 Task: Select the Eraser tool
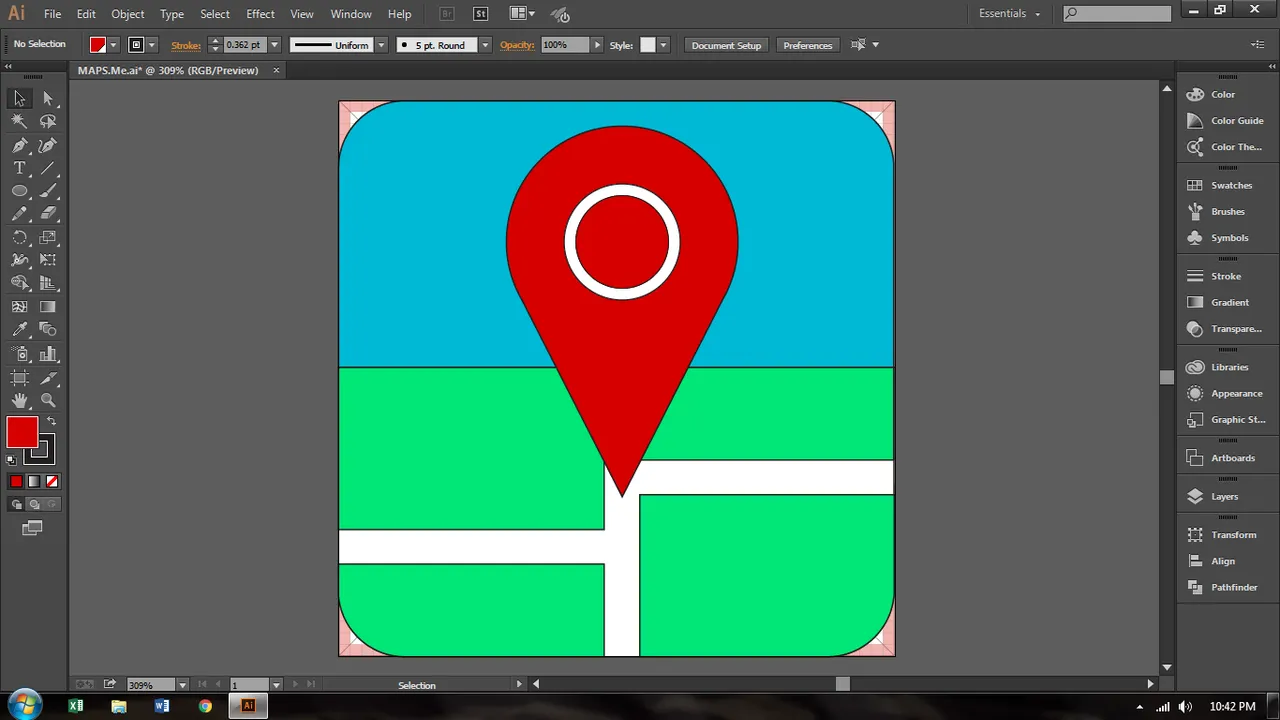point(48,214)
